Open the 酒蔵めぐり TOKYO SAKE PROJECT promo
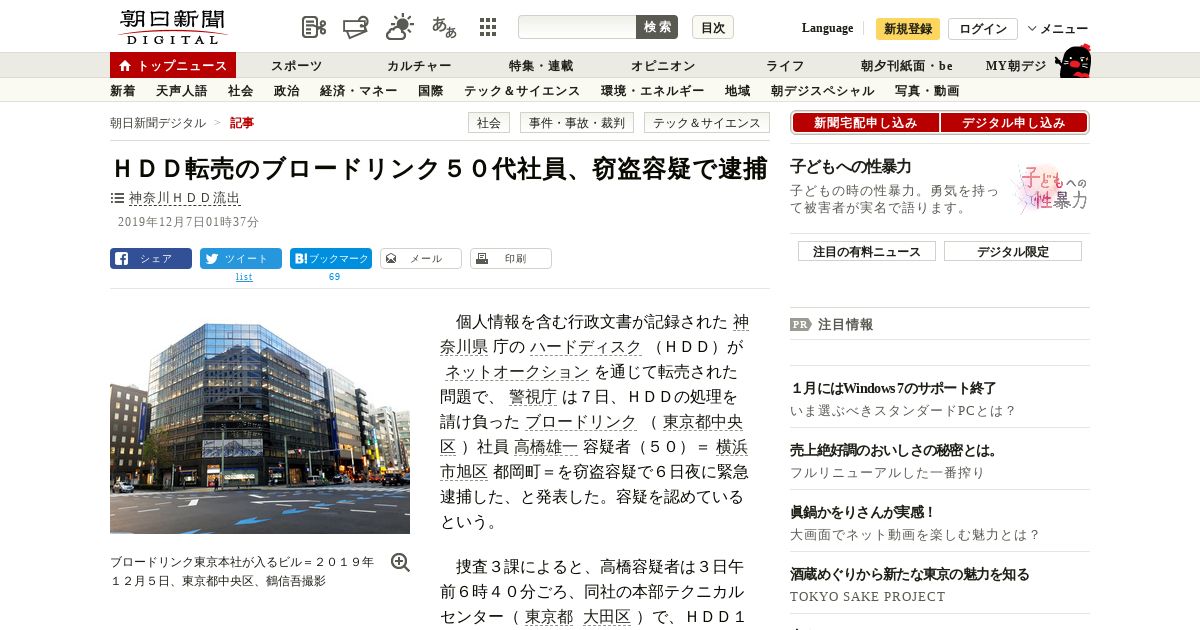The width and height of the screenshot is (1200, 630). click(910, 574)
